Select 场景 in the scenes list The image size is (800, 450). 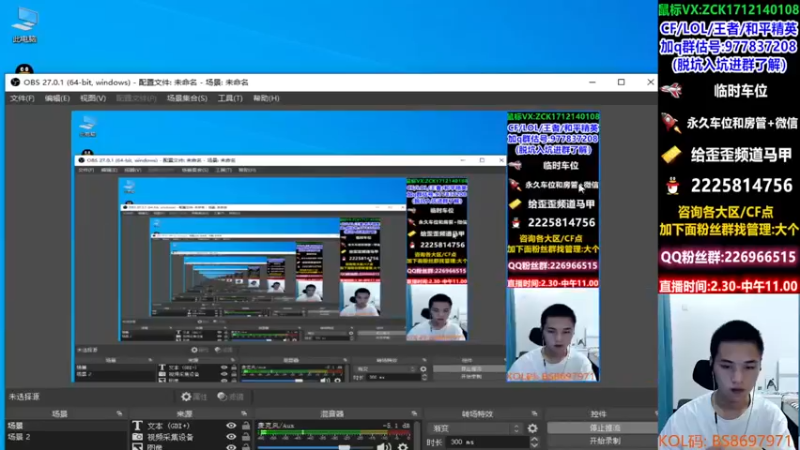coord(66,426)
